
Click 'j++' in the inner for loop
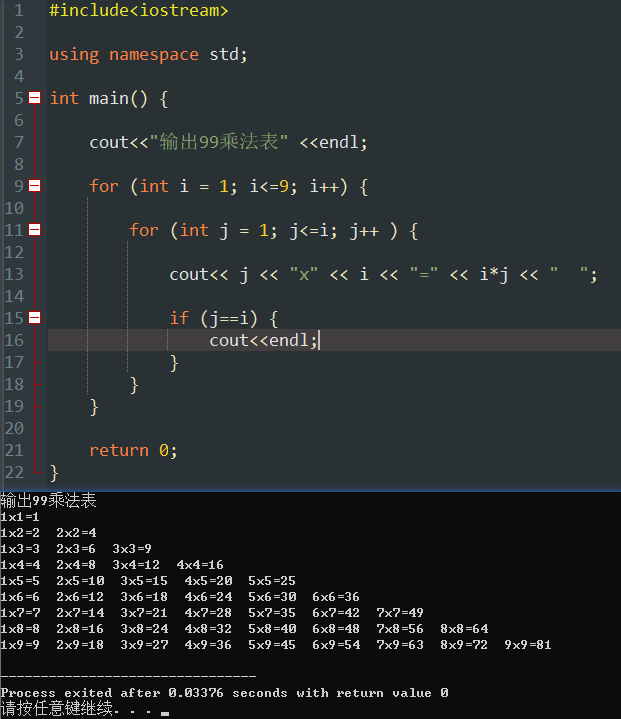pos(364,231)
